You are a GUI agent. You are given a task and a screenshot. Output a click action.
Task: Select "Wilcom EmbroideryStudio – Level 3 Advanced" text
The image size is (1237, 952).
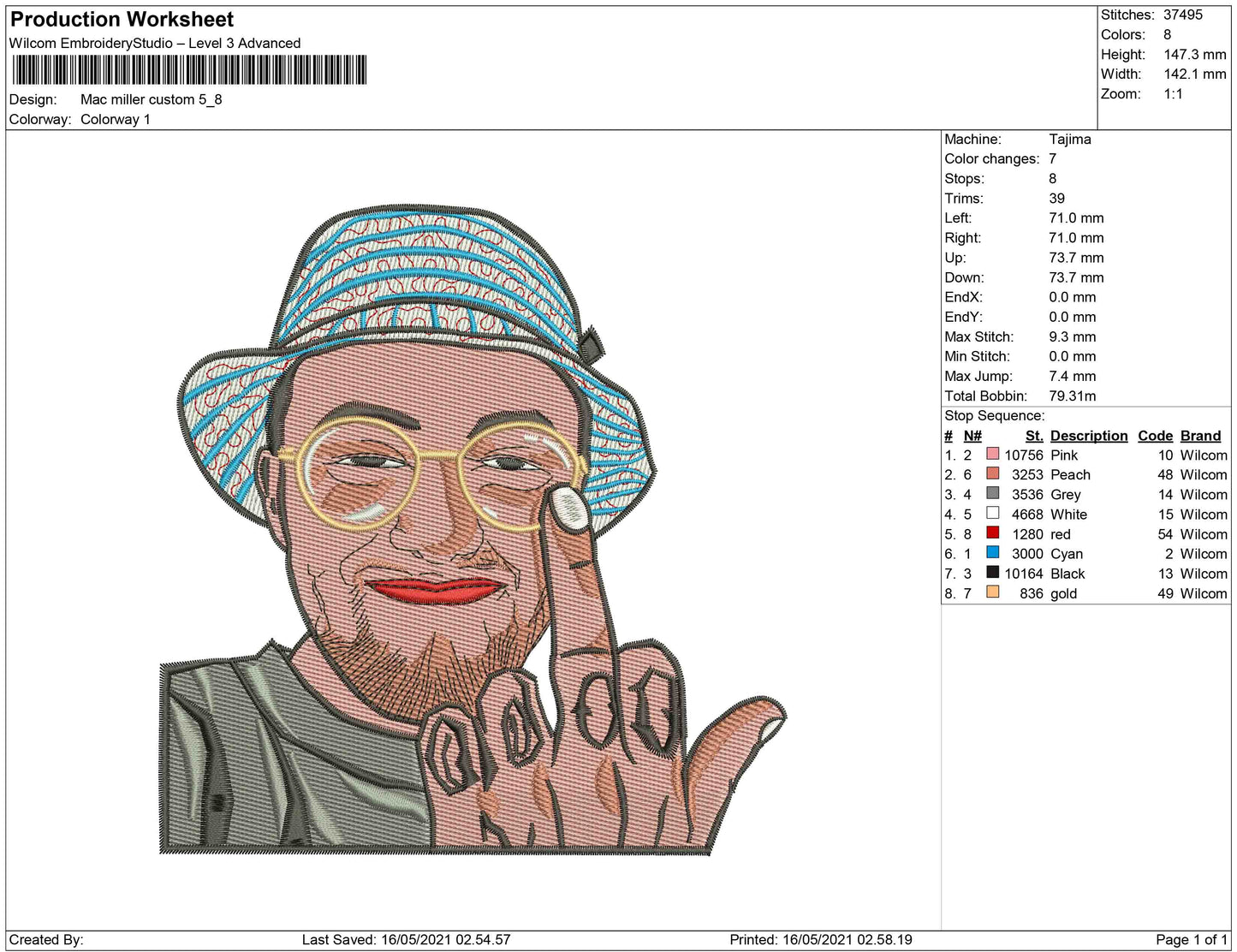[155, 43]
